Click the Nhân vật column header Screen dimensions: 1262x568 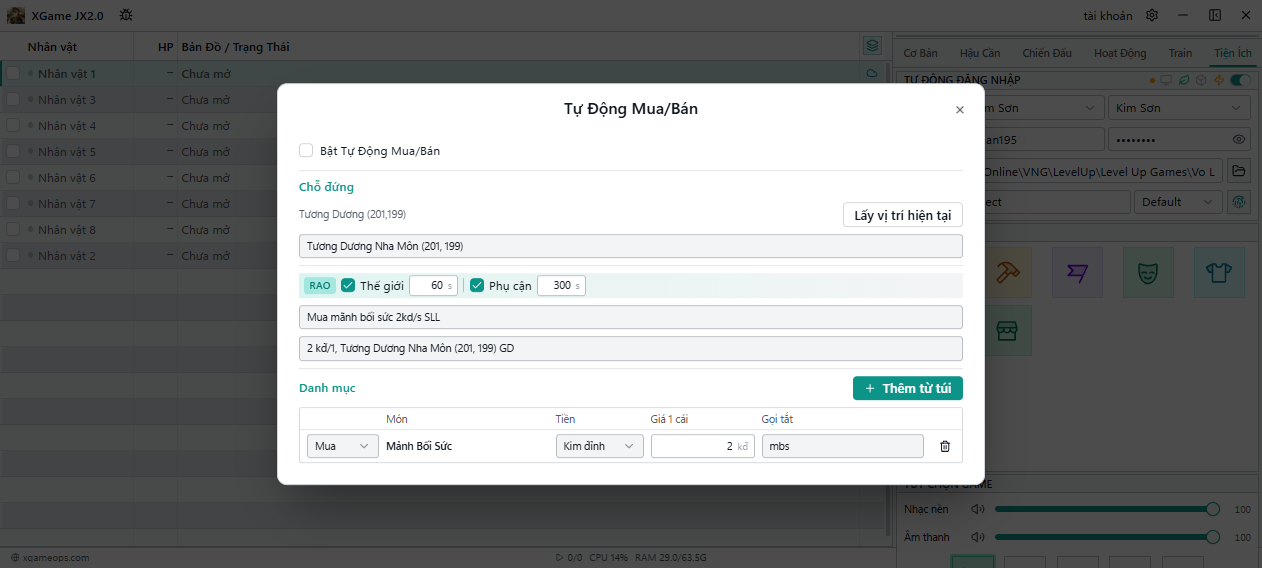point(52,47)
